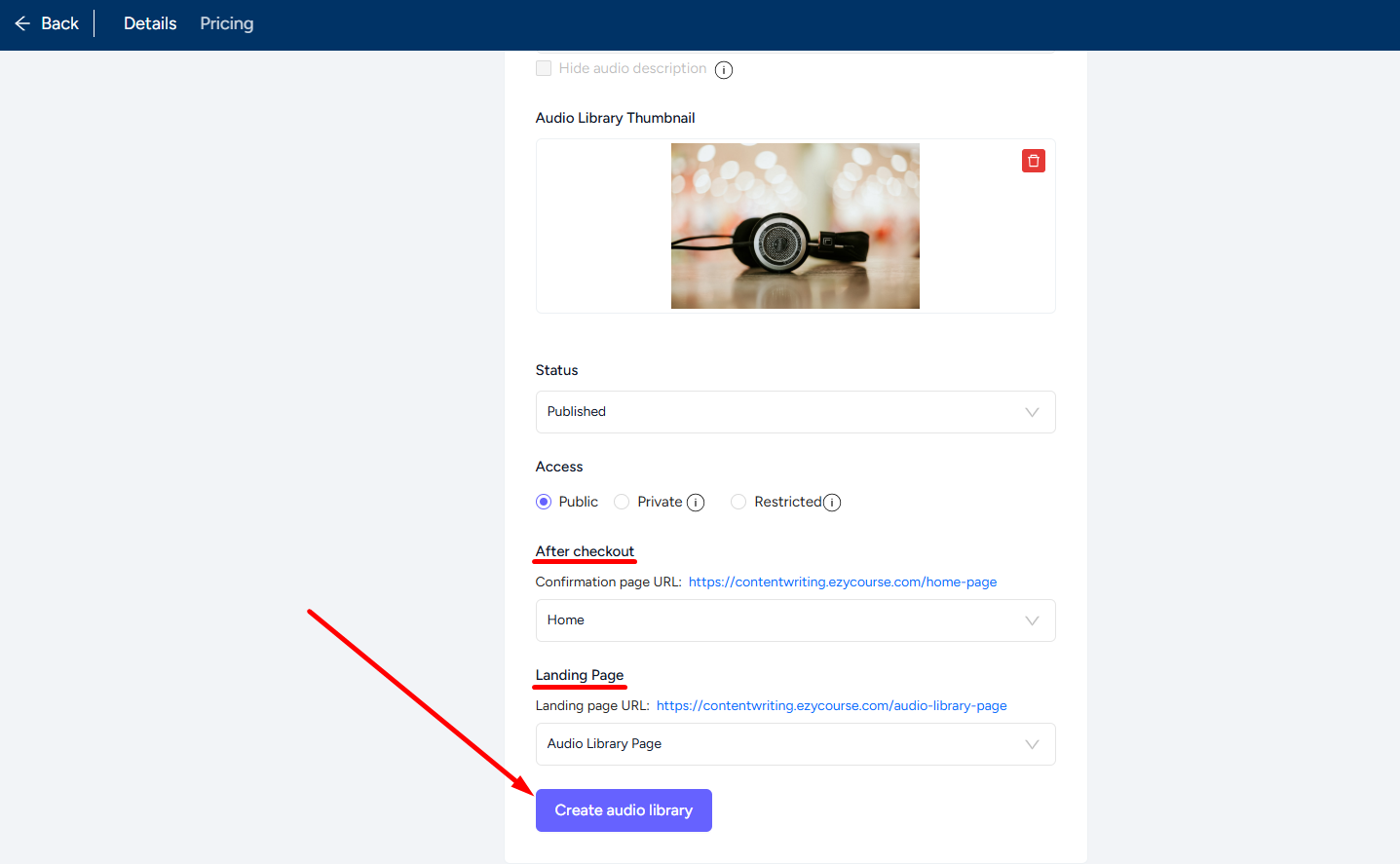Click info icon next to Private
The height and width of the screenshot is (864, 1400).
(696, 503)
